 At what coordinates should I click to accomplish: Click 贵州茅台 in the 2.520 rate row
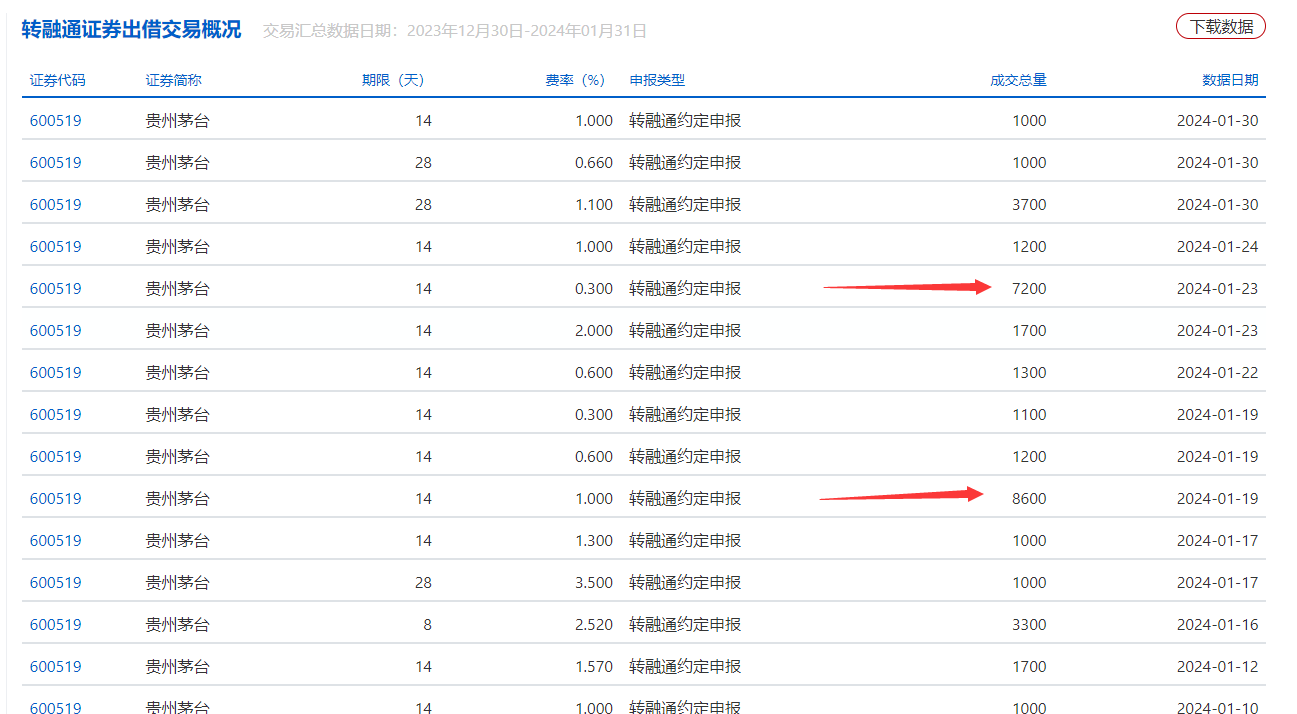pos(177,625)
